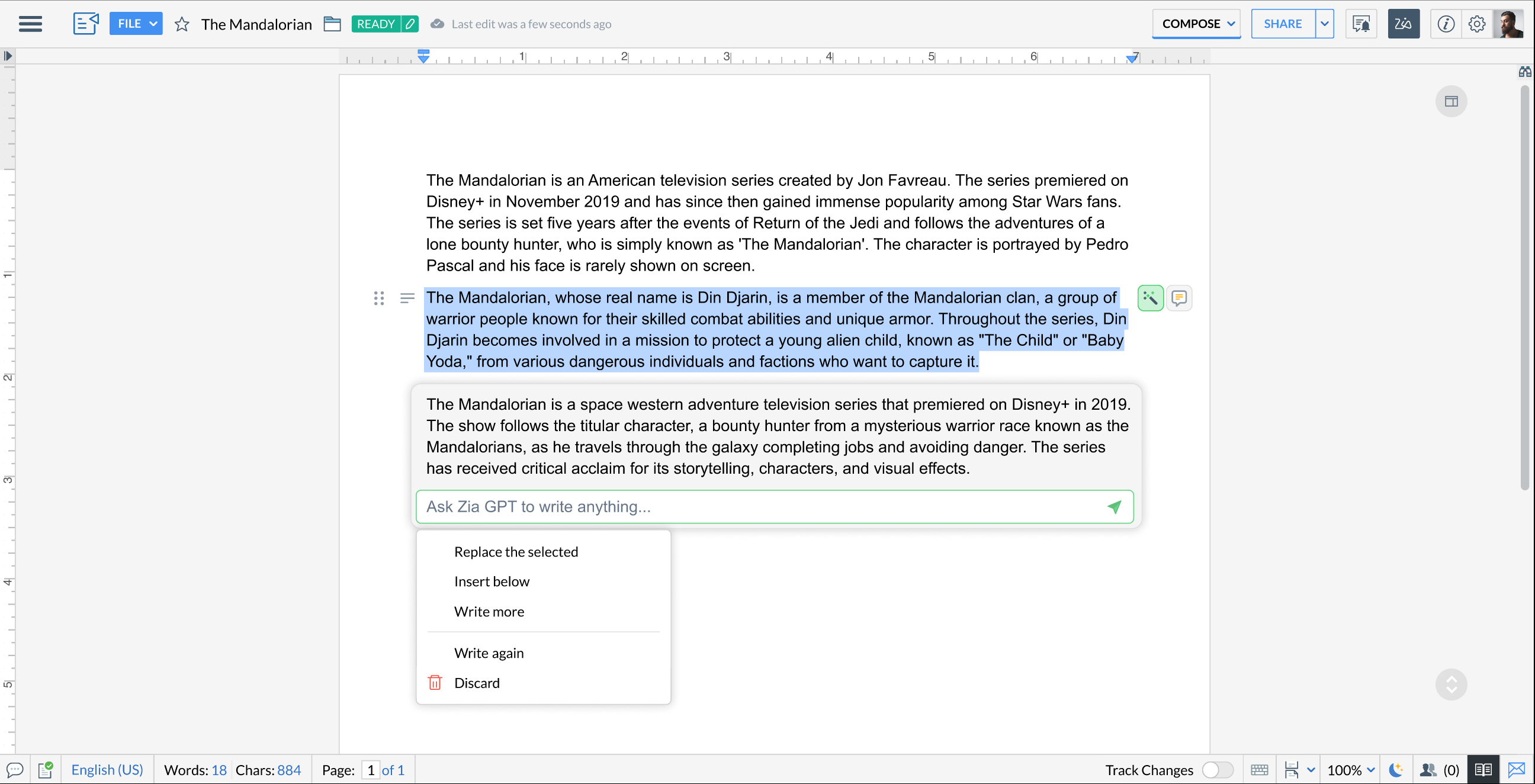This screenshot has height=784, width=1535.
Task: Click the vertical scrollbar
Action: point(1524,288)
